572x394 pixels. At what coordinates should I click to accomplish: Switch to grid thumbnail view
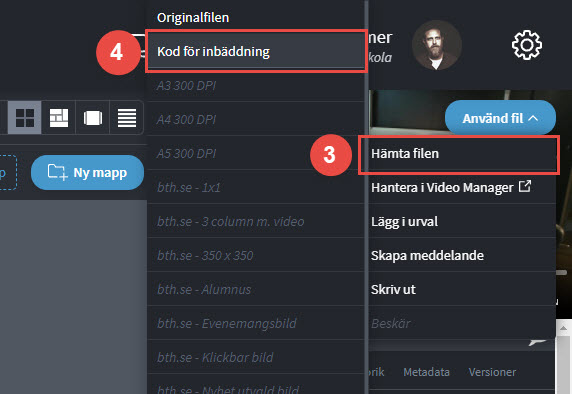click(x=25, y=118)
